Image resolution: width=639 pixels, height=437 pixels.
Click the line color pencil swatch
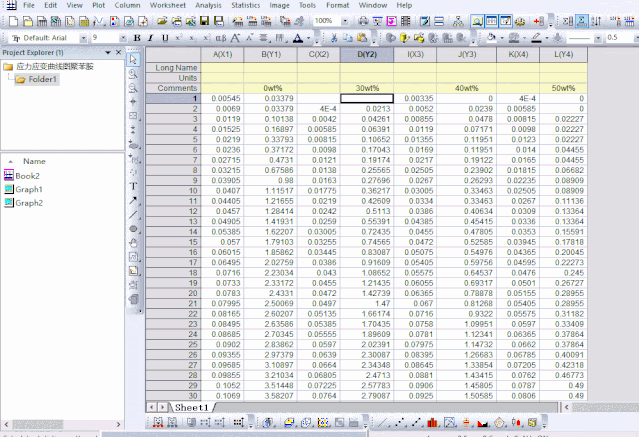coord(536,38)
